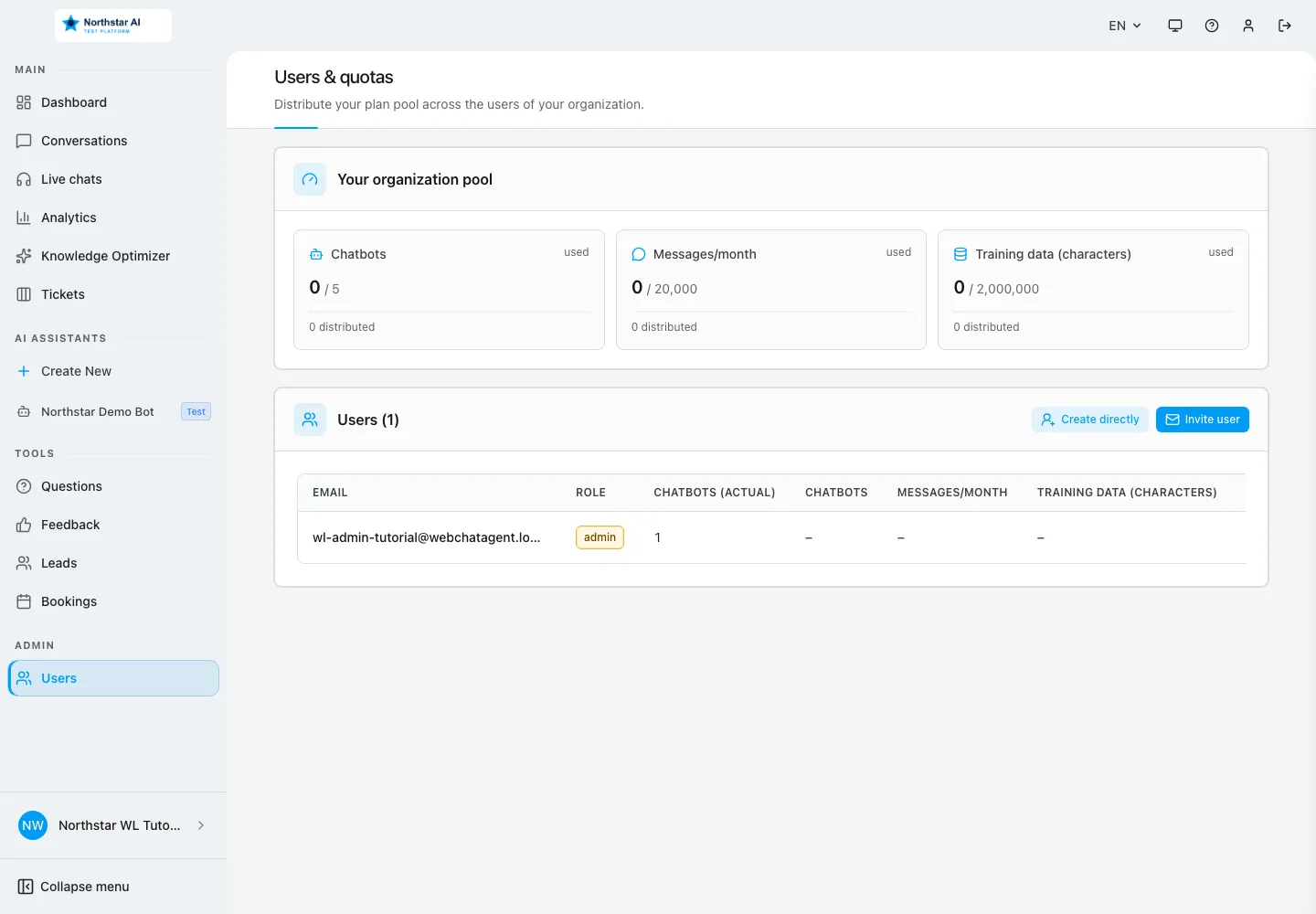Click the EMAIL column header

tap(330, 493)
